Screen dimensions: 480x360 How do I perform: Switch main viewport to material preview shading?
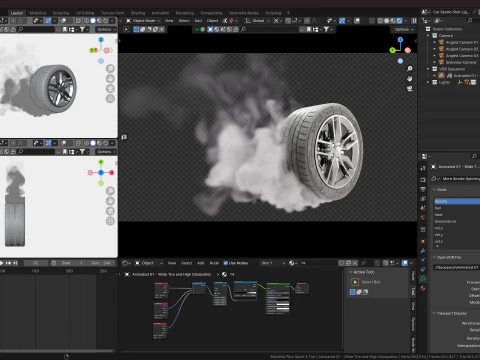click(x=393, y=21)
